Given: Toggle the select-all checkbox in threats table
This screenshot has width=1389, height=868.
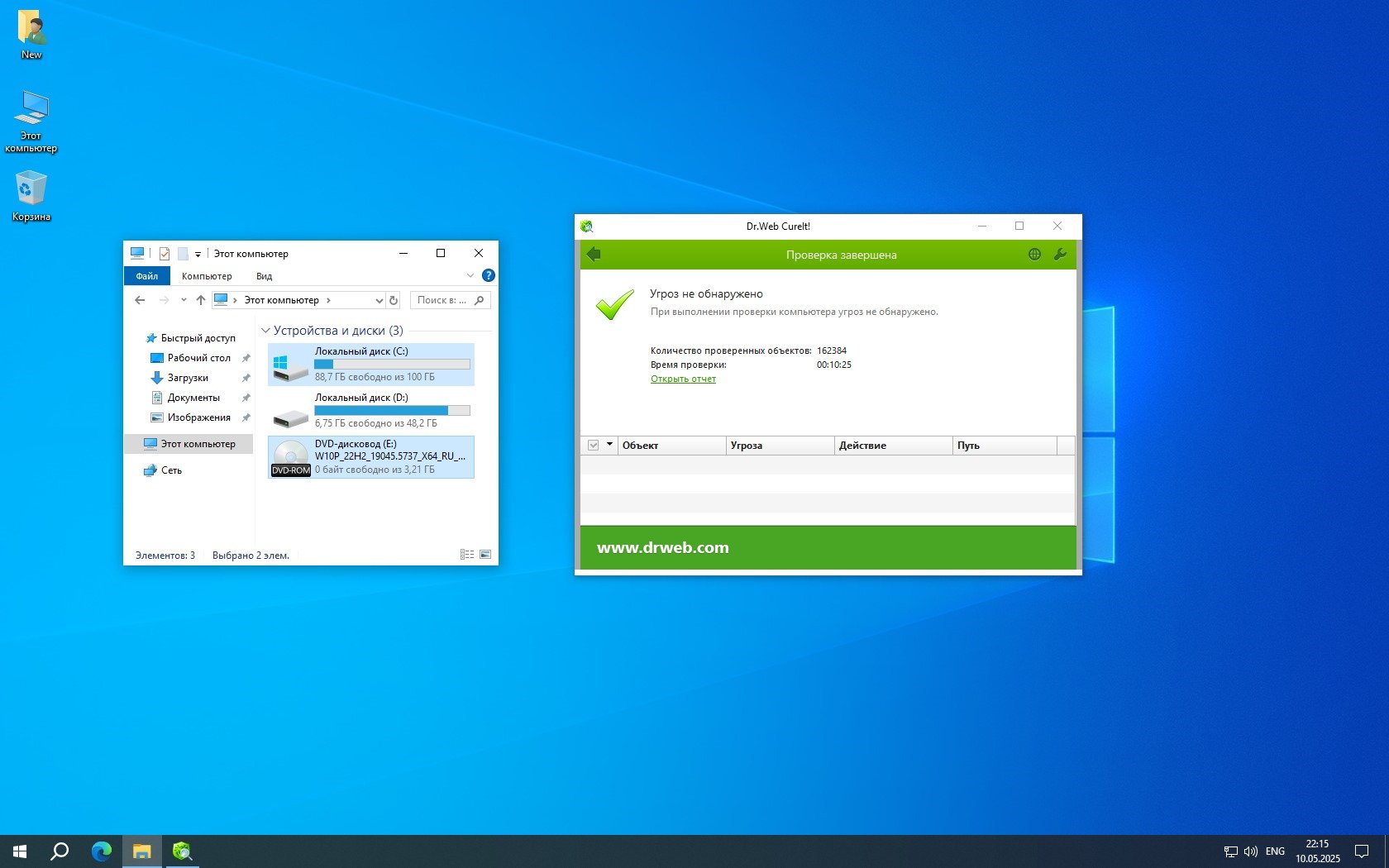Looking at the screenshot, I should [593, 446].
